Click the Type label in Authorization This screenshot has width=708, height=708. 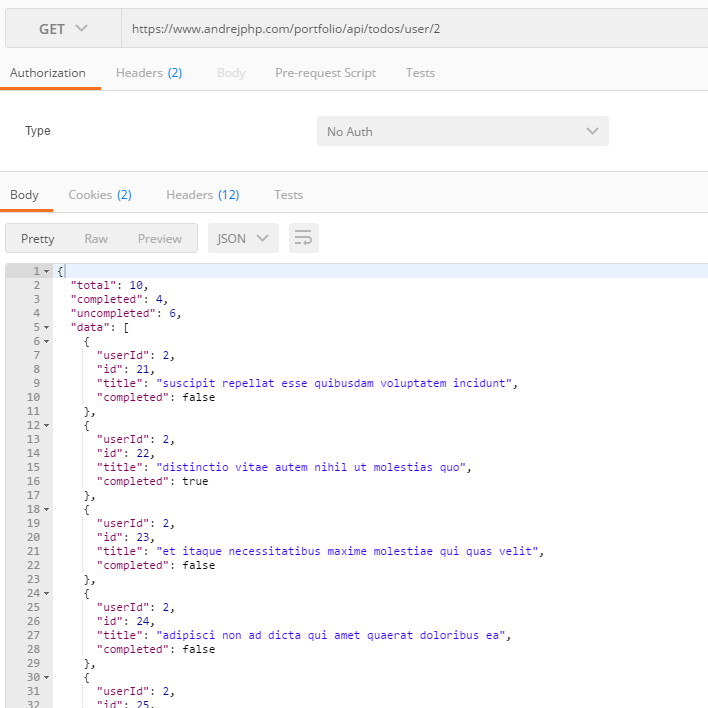[x=38, y=131]
